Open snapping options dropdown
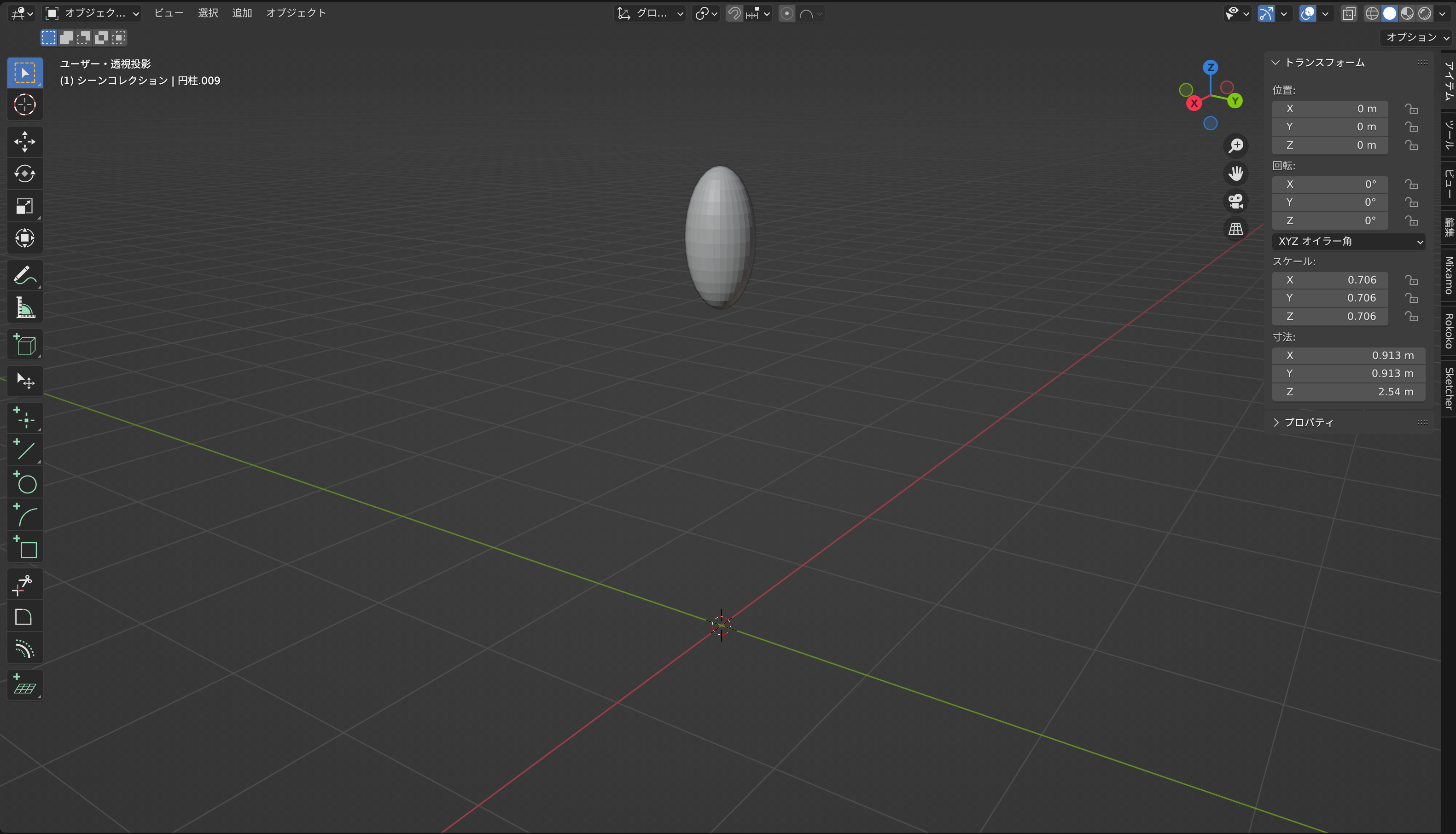 (758, 13)
